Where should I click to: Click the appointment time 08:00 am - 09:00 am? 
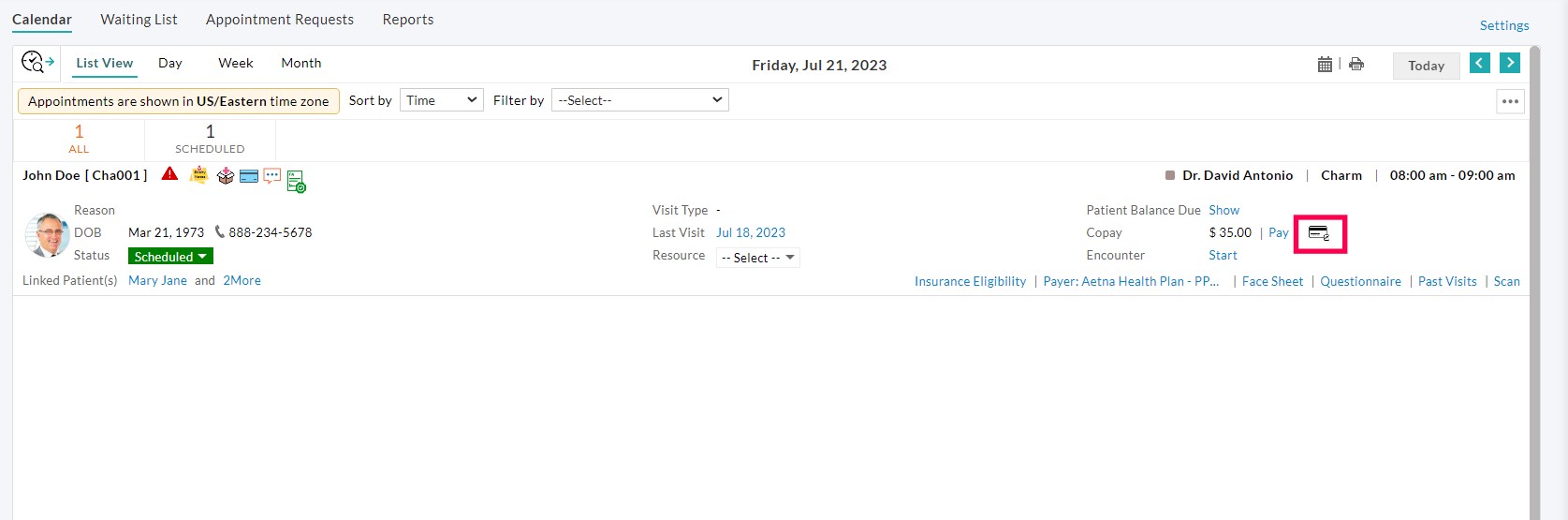tap(1452, 175)
